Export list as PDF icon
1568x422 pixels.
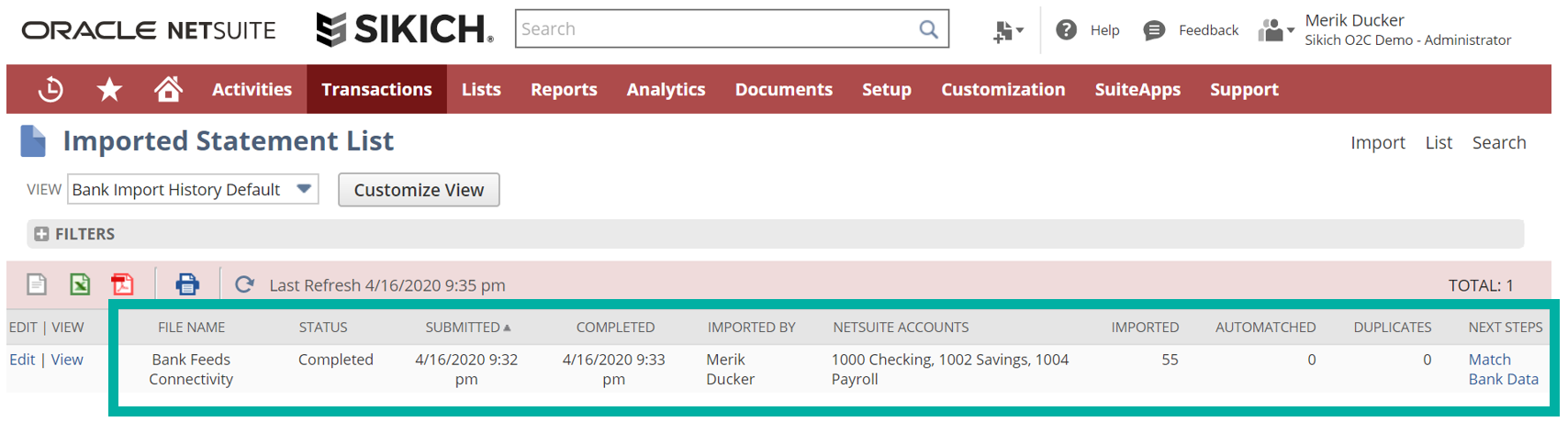coord(122,284)
